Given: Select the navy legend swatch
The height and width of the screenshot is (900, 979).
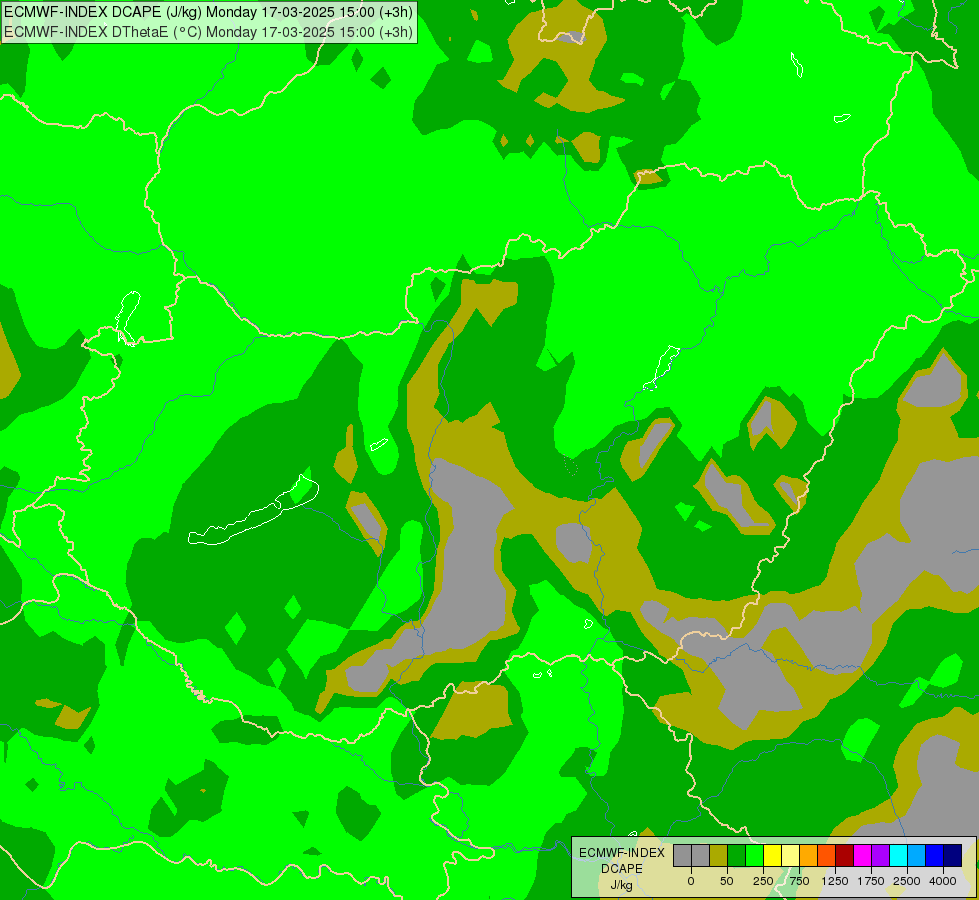Looking at the screenshot, I should (x=953, y=855).
